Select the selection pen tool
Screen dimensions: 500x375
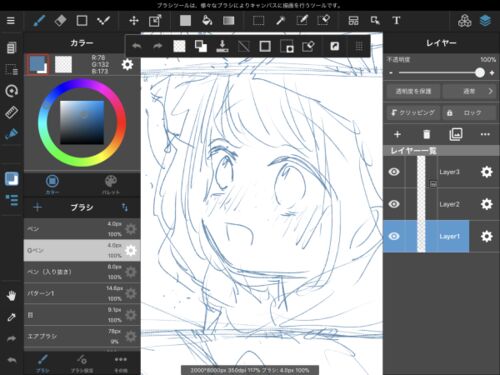click(302, 21)
